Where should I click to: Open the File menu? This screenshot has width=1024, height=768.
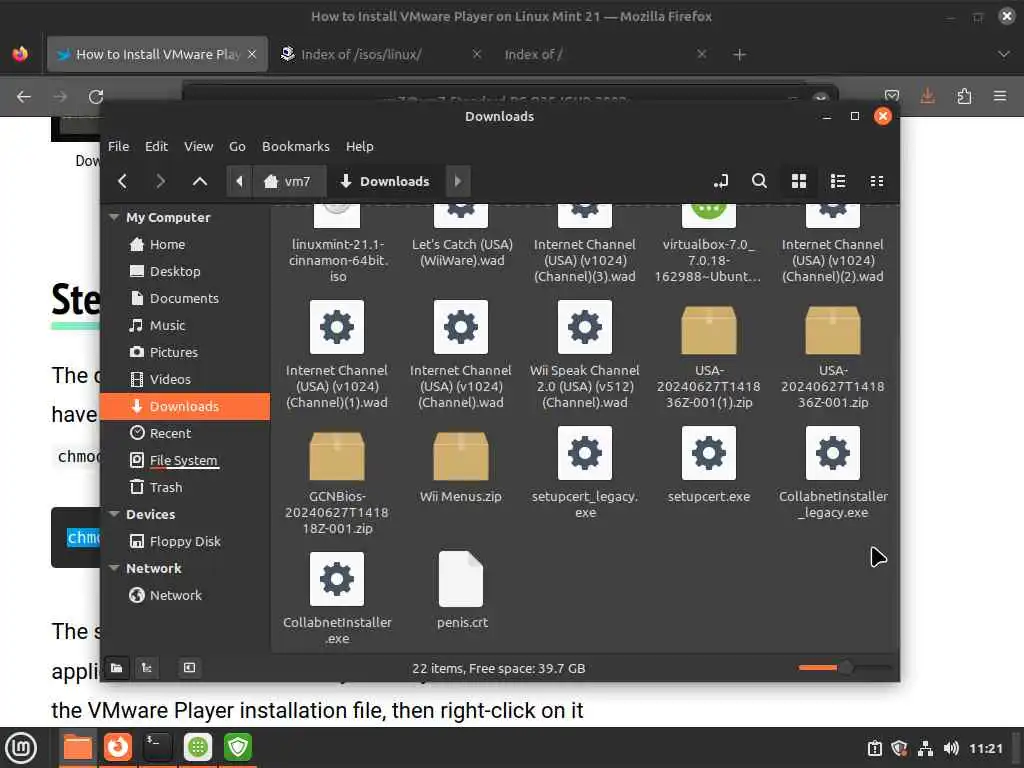tap(118, 146)
